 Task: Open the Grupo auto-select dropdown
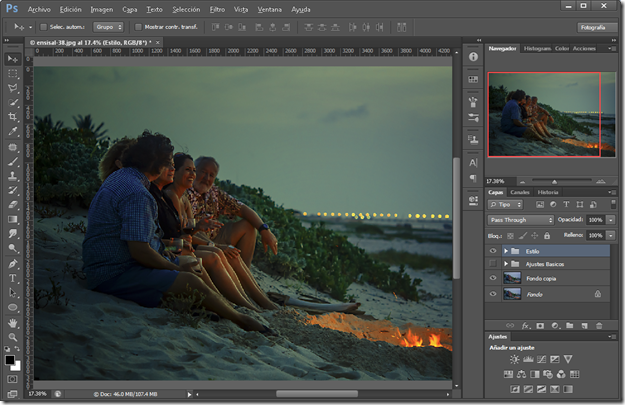click(x=108, y=27)
